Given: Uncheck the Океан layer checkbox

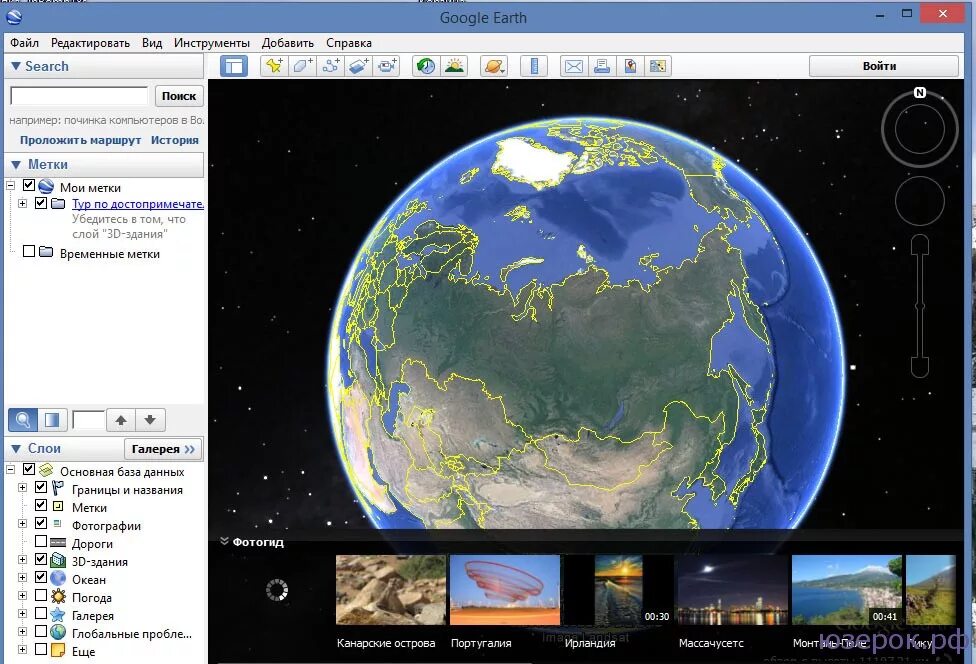Looking at the screenshot, I should tap(41, 577).
